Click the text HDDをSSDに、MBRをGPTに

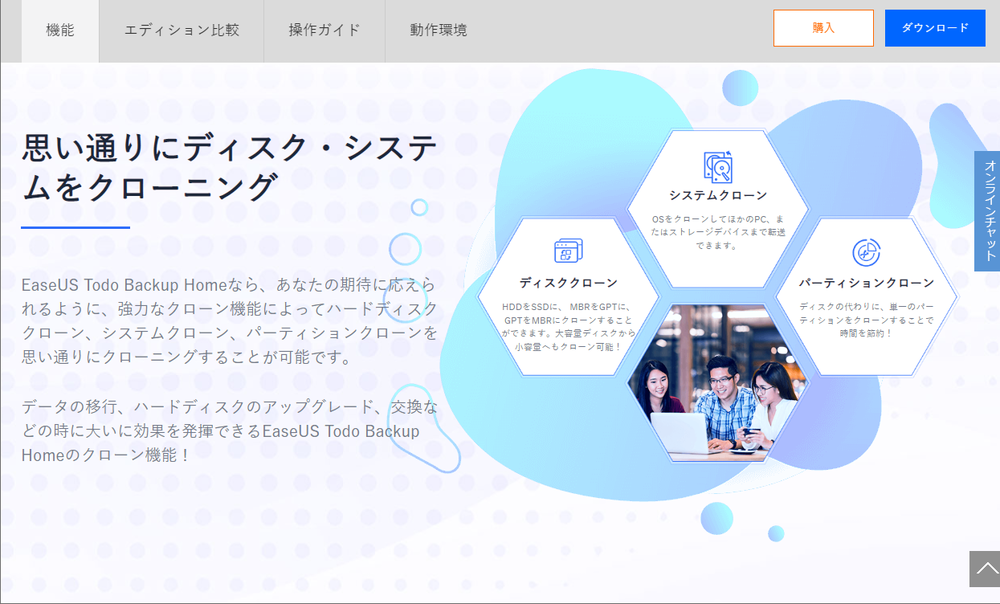click(x=568, y=327)
